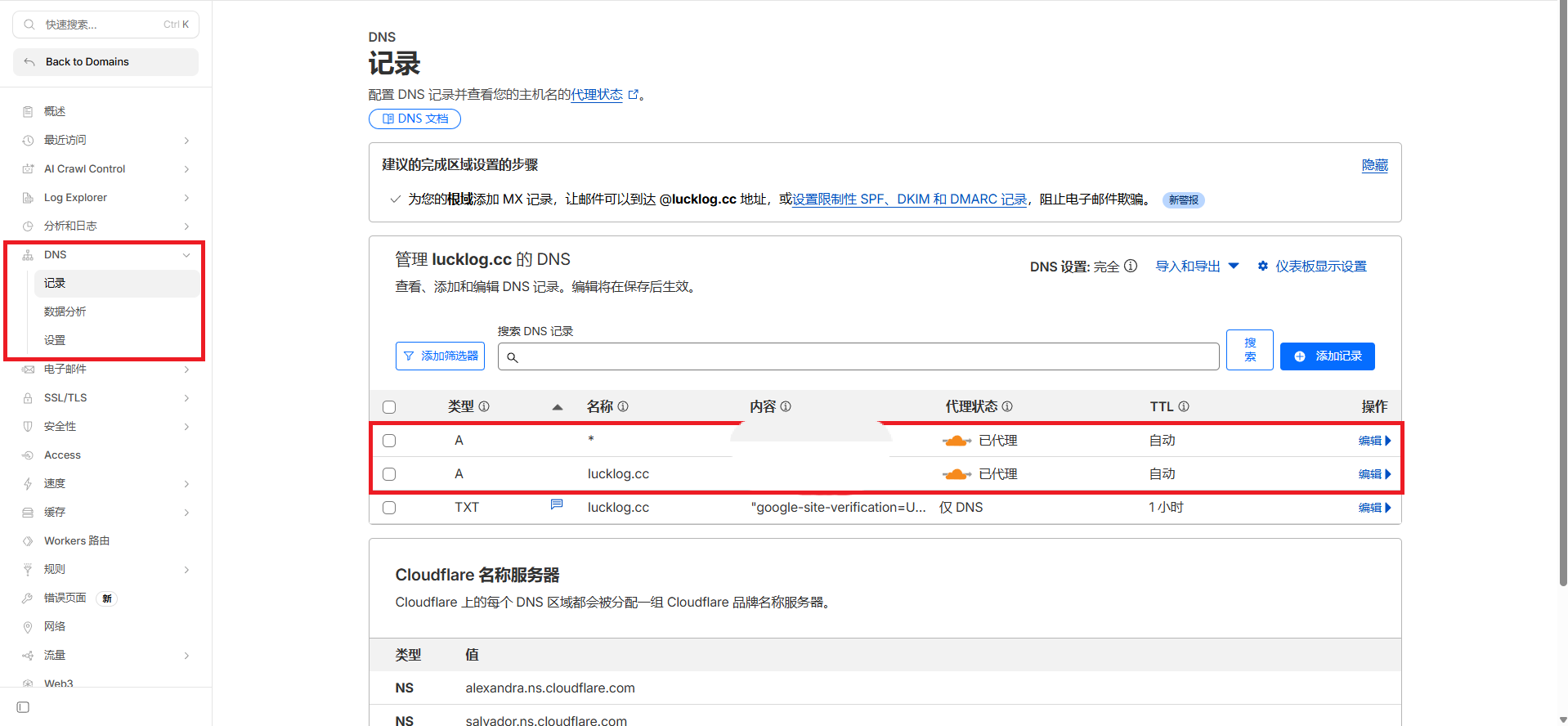Click the 添加筛选器 button
The width and height of the screenshot is (1568, 726).
[x=440, y=356]
